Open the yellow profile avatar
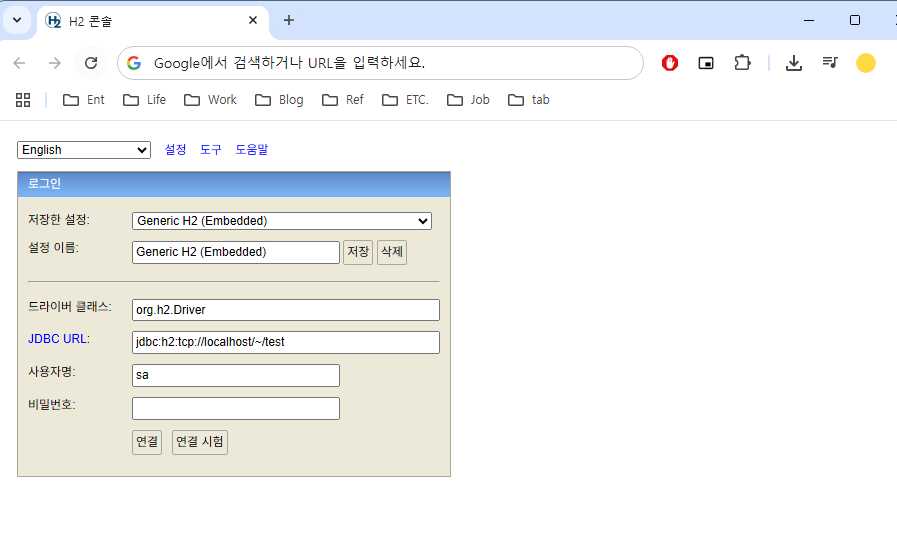This screenshot has height=558, width=897. [x=866, y=63]
